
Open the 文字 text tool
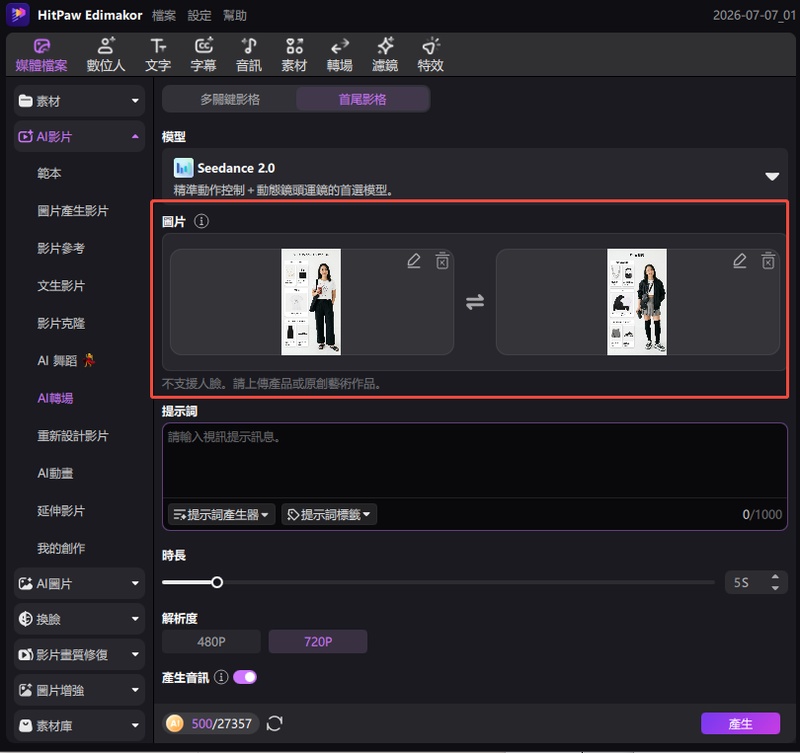[x=158, y=55]
